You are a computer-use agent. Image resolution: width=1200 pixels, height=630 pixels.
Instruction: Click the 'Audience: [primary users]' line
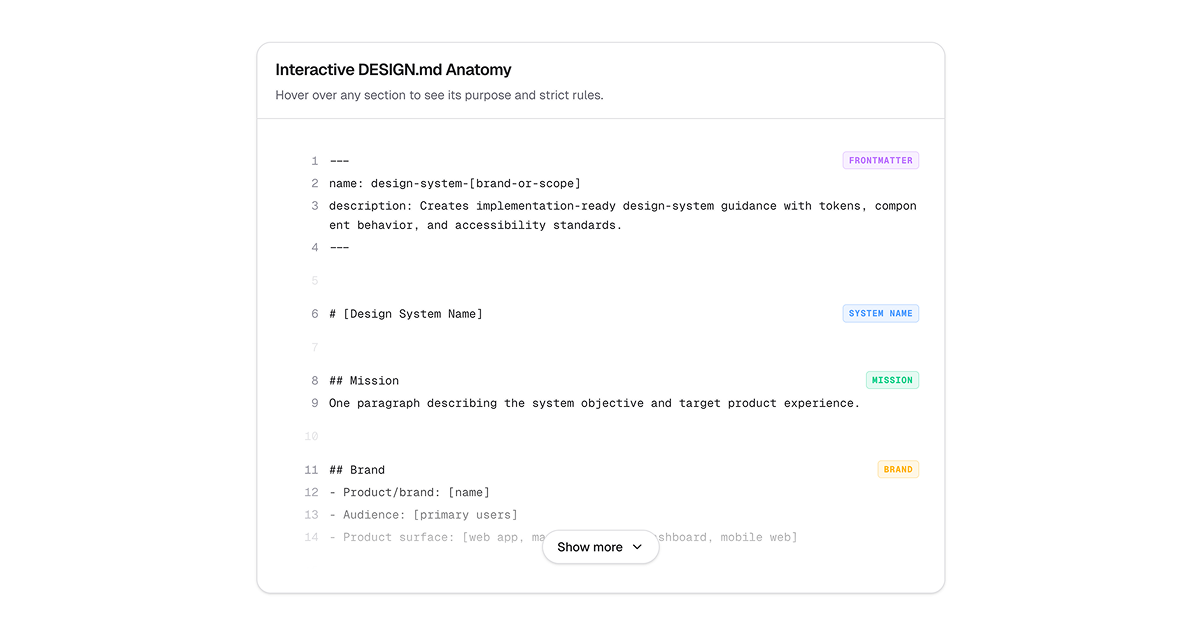click(423, 515)
